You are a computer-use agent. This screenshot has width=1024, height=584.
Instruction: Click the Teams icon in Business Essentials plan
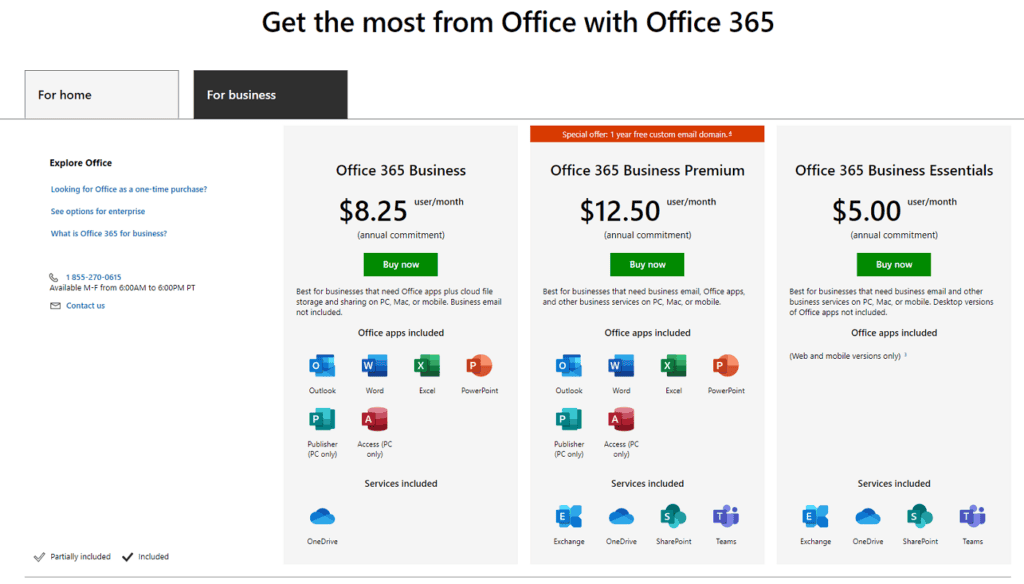click(x=972, y=517)
